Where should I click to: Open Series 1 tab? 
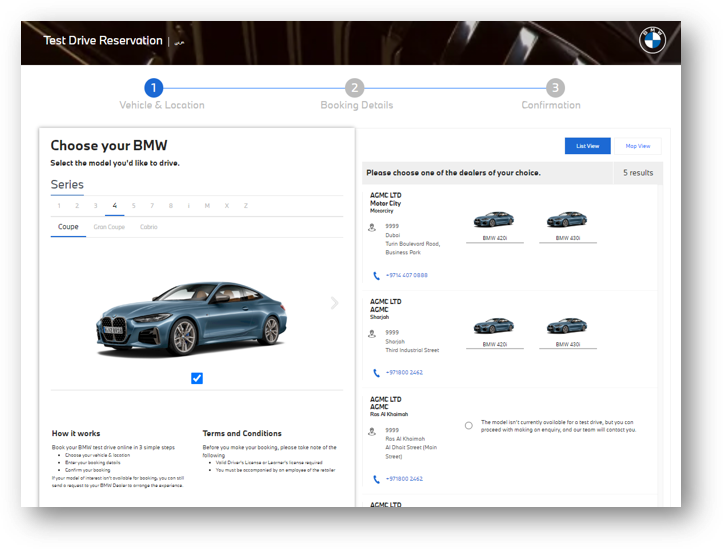click(59, 206)
